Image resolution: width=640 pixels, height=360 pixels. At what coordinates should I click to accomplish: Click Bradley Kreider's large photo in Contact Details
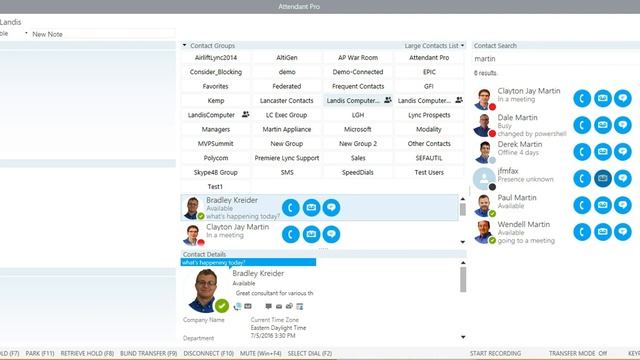pos(207,290)
